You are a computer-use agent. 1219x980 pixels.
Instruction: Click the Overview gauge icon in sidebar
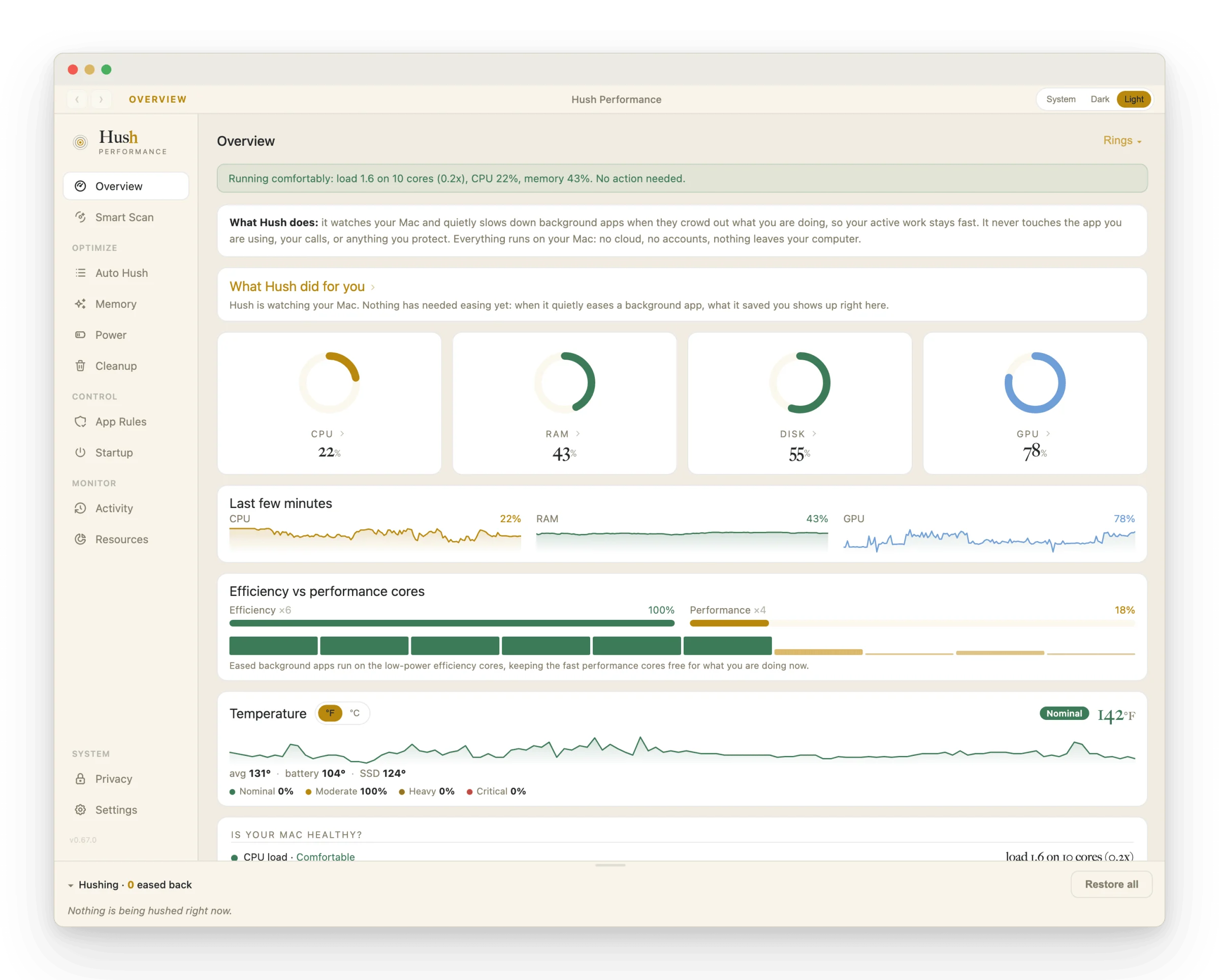pos(80,186)
